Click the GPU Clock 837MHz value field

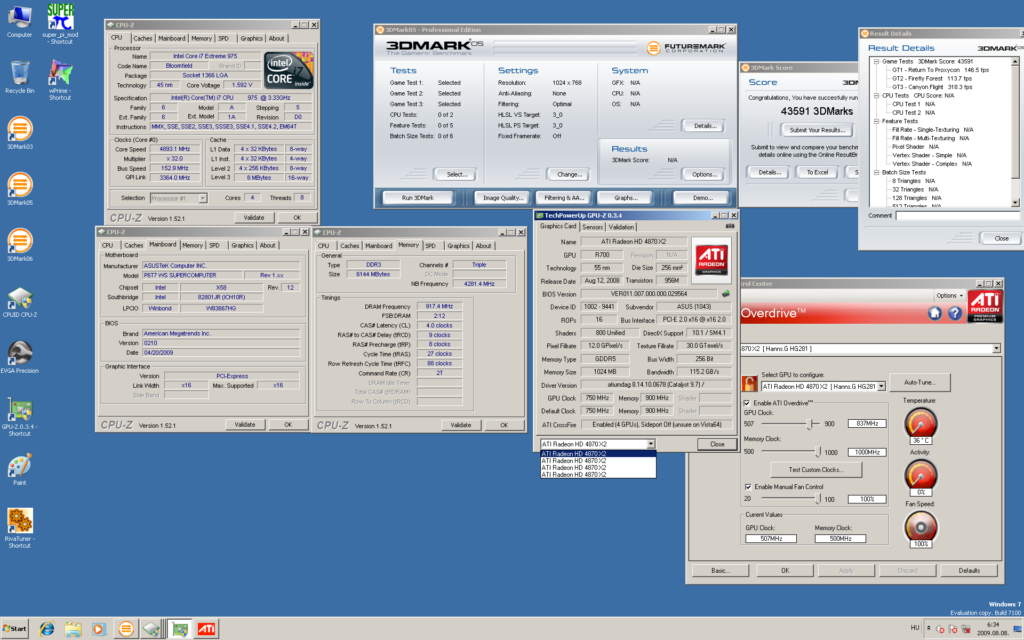pos(867,424)
